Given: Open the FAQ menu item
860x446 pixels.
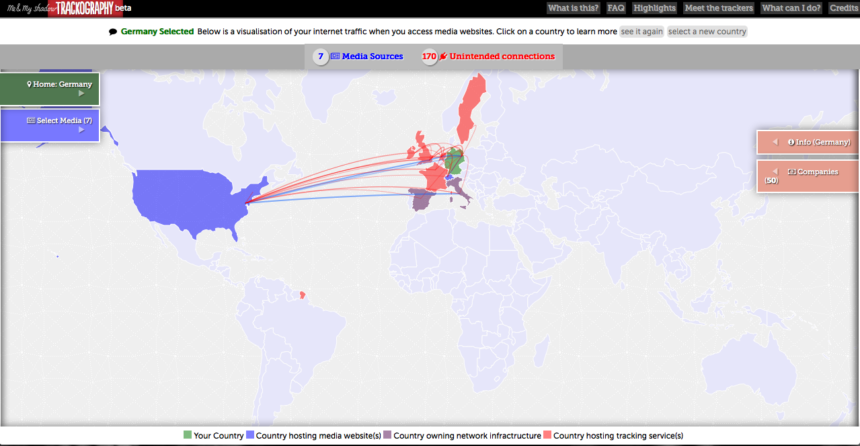Looking at the screenshot, I should [616, 8].
